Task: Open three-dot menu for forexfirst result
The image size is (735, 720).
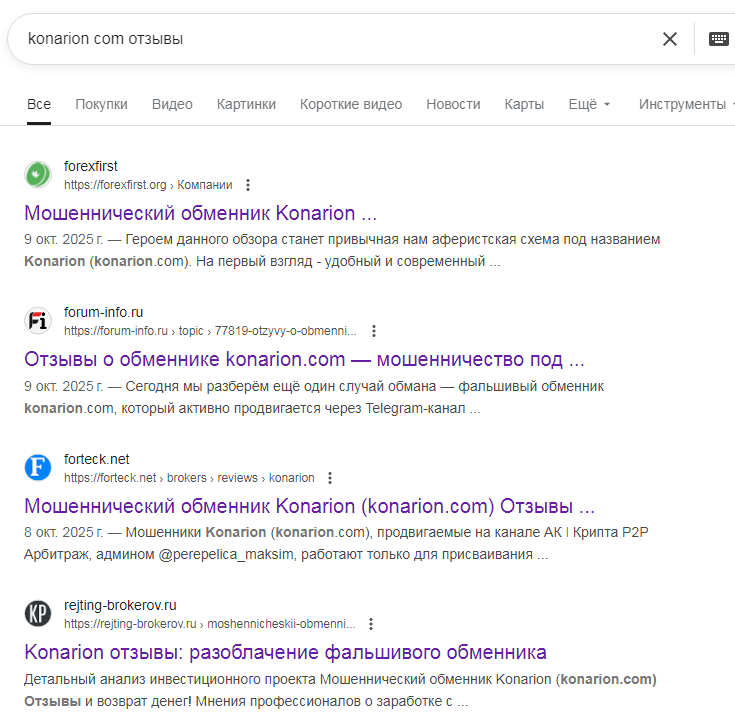Action: pos(248,185)
